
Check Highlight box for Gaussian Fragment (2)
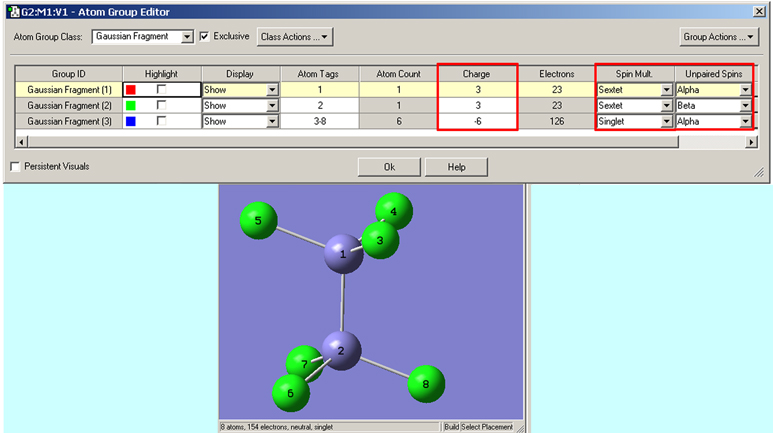click(160, 105)
